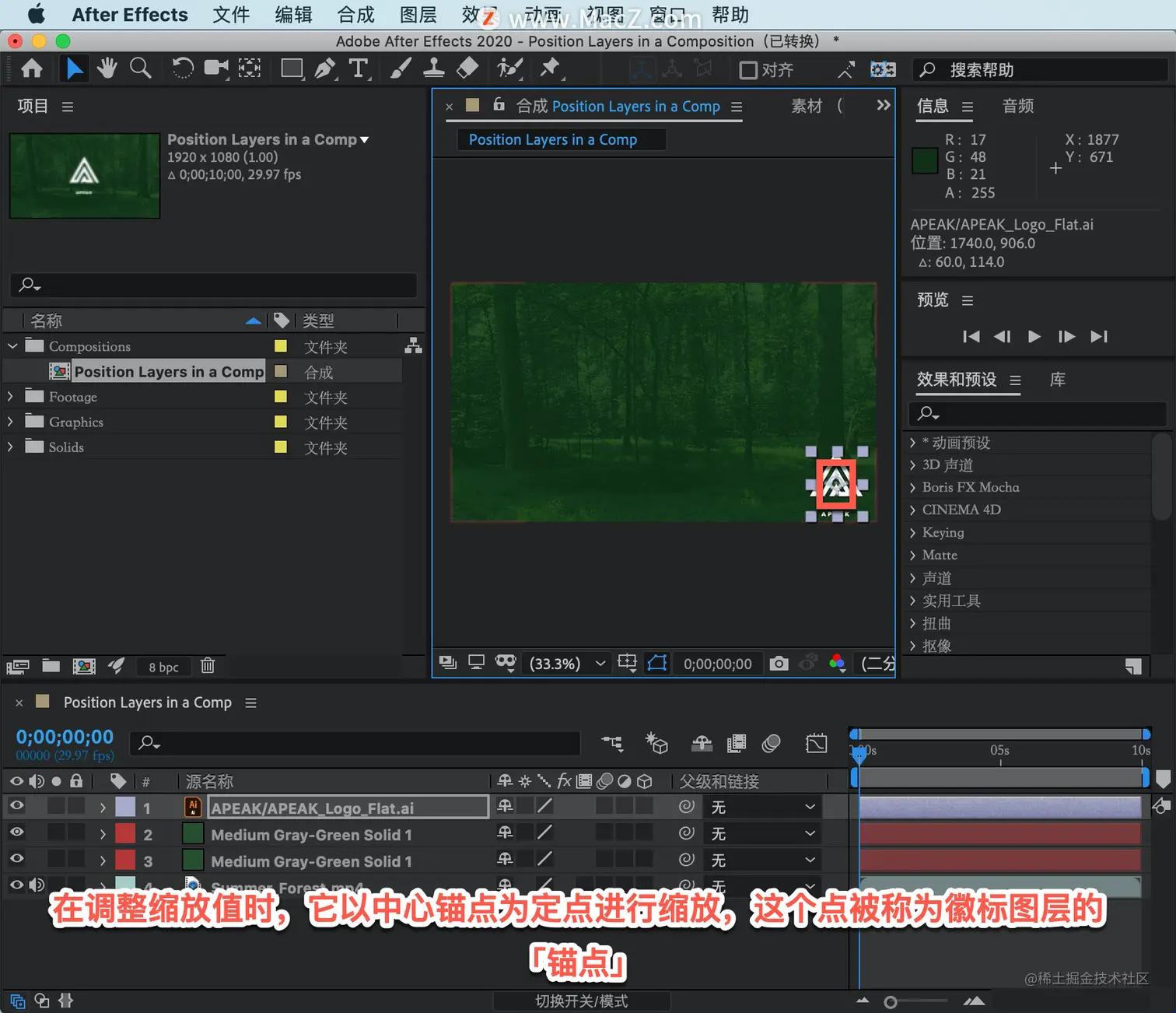Toggle visibility of layer 3 solid
The width and height of the screenshot is (1176, 1013).
pos(16,859)
